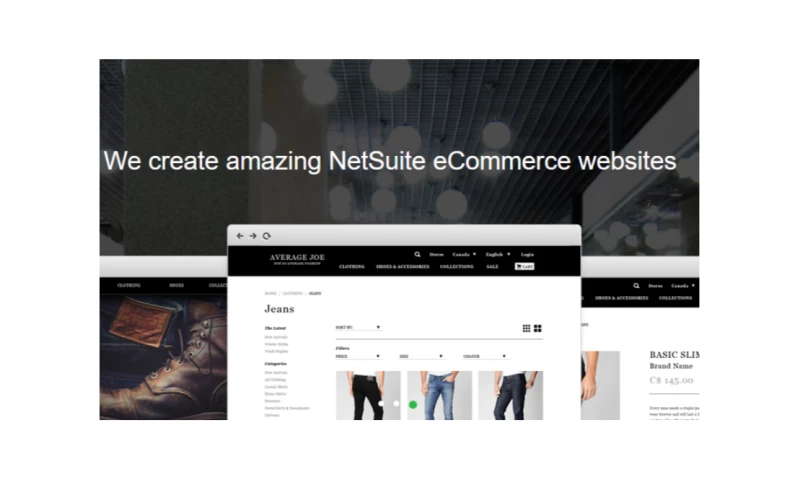The width and height of the screenshot is (800, 480).
Task: Click the browser back arrow
Action: coord(240,236)
